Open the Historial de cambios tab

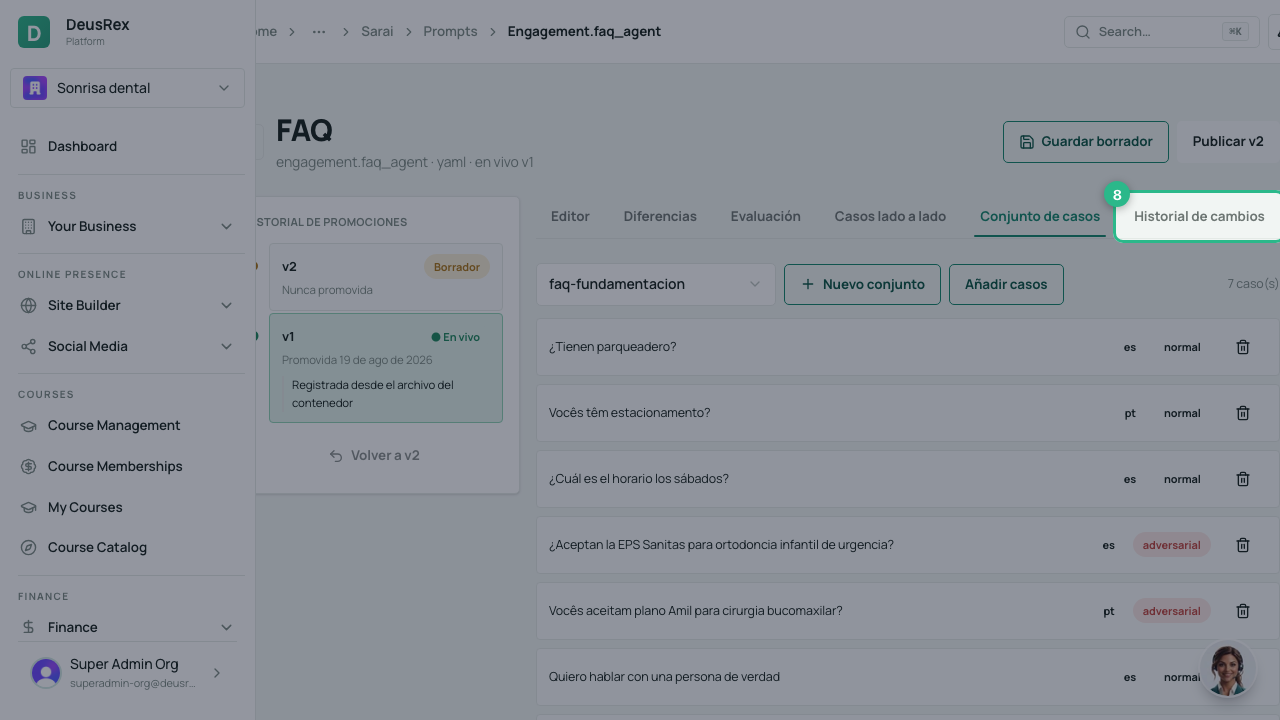[1199, 216]
